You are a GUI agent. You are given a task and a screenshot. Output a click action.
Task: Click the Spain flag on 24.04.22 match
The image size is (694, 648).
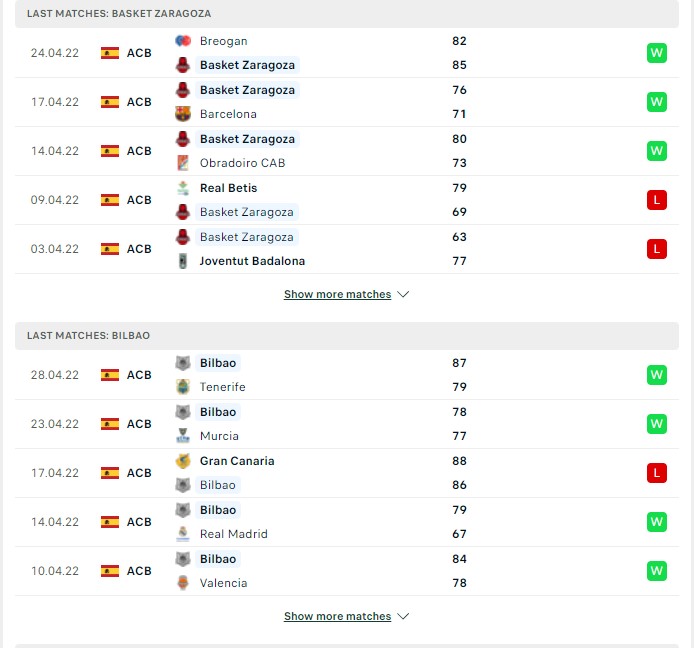point(110,53)
